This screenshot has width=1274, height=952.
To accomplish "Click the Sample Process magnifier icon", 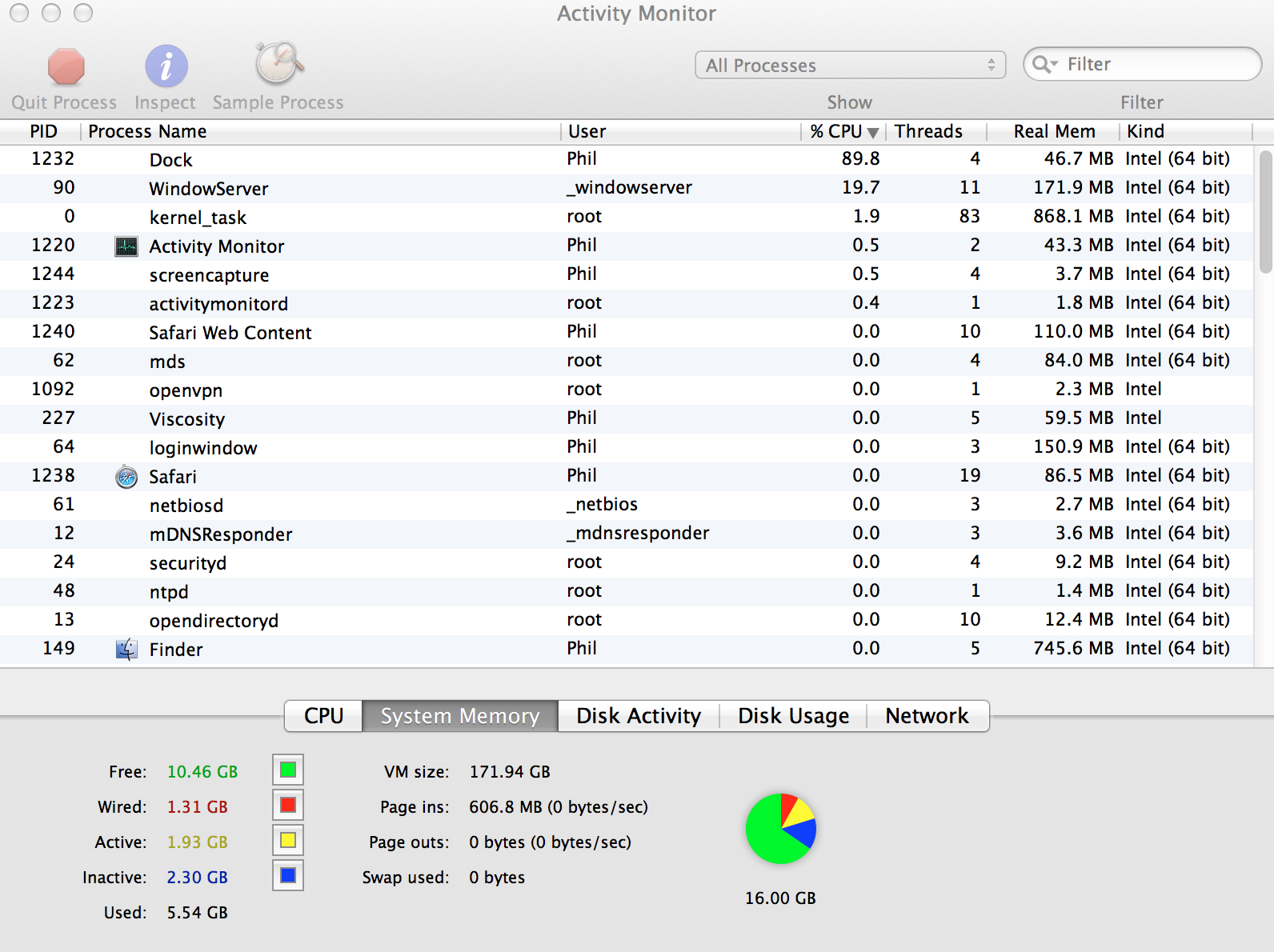I will pyautogui.click(x=278, y=64).
